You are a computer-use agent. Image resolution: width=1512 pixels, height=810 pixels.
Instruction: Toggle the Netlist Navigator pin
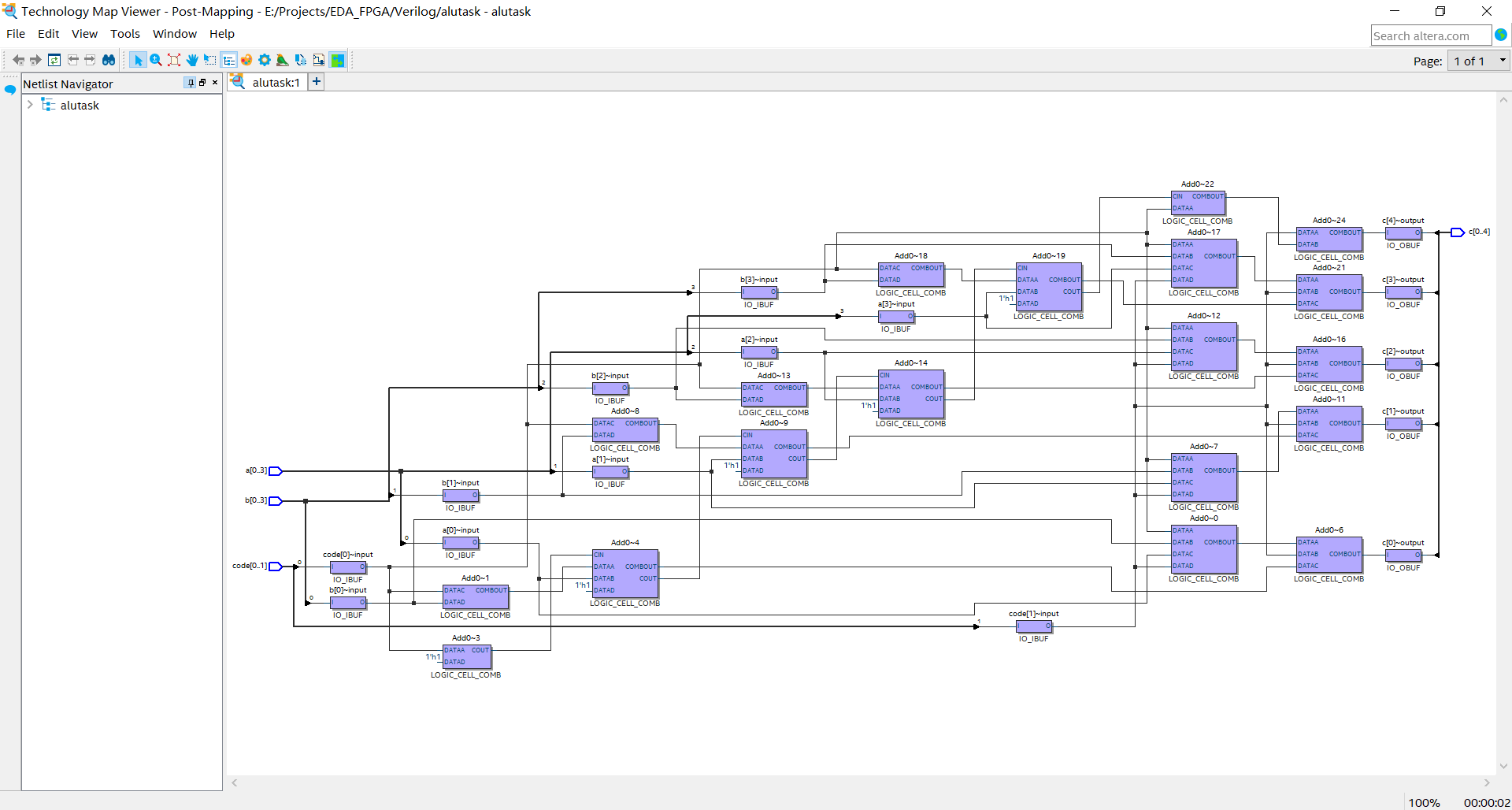[191, 83]
